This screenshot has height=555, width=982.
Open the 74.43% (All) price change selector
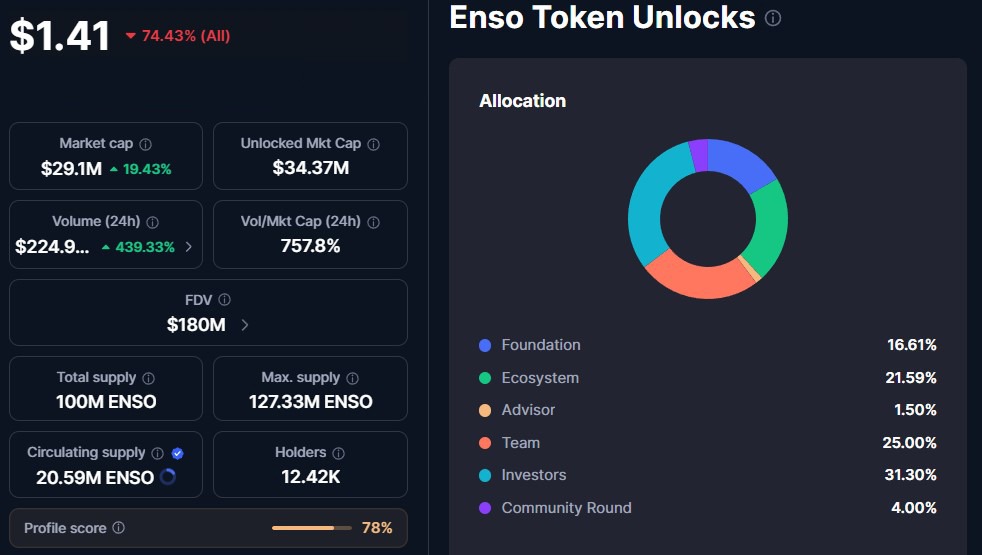[x=179, y=36]
